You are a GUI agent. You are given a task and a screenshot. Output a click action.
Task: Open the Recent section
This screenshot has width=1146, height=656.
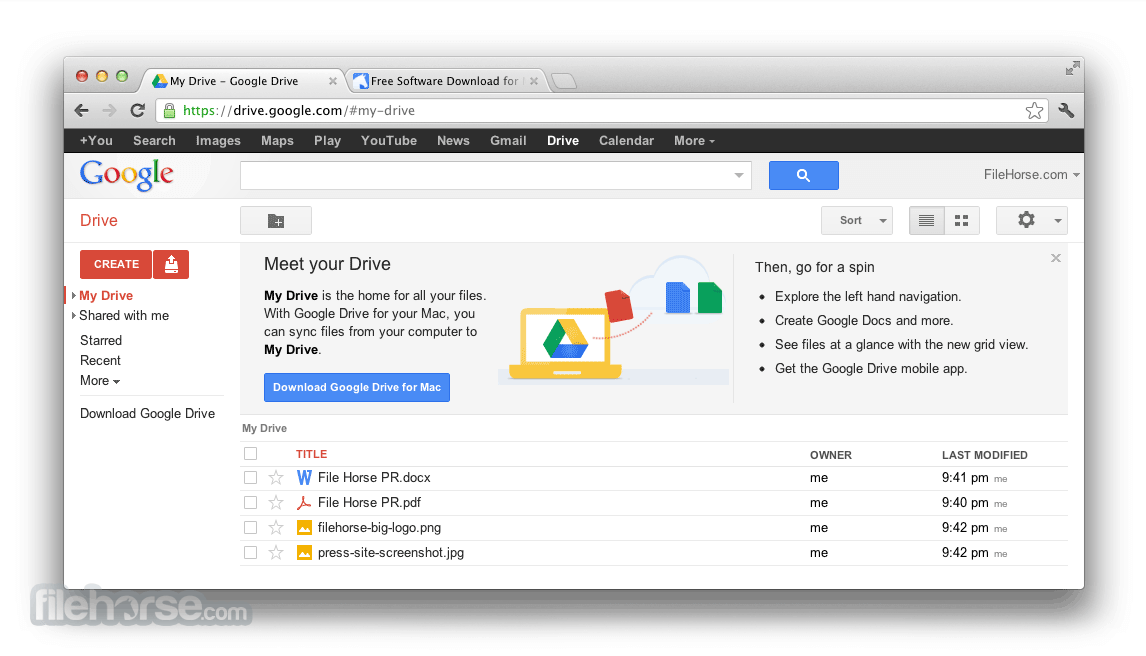click(100, 361)
